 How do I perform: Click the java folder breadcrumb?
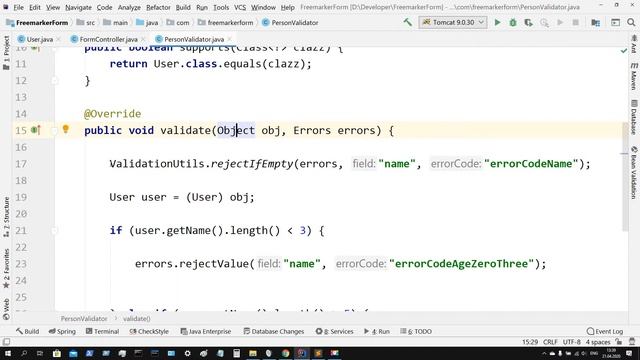click(x=147, y=23)
